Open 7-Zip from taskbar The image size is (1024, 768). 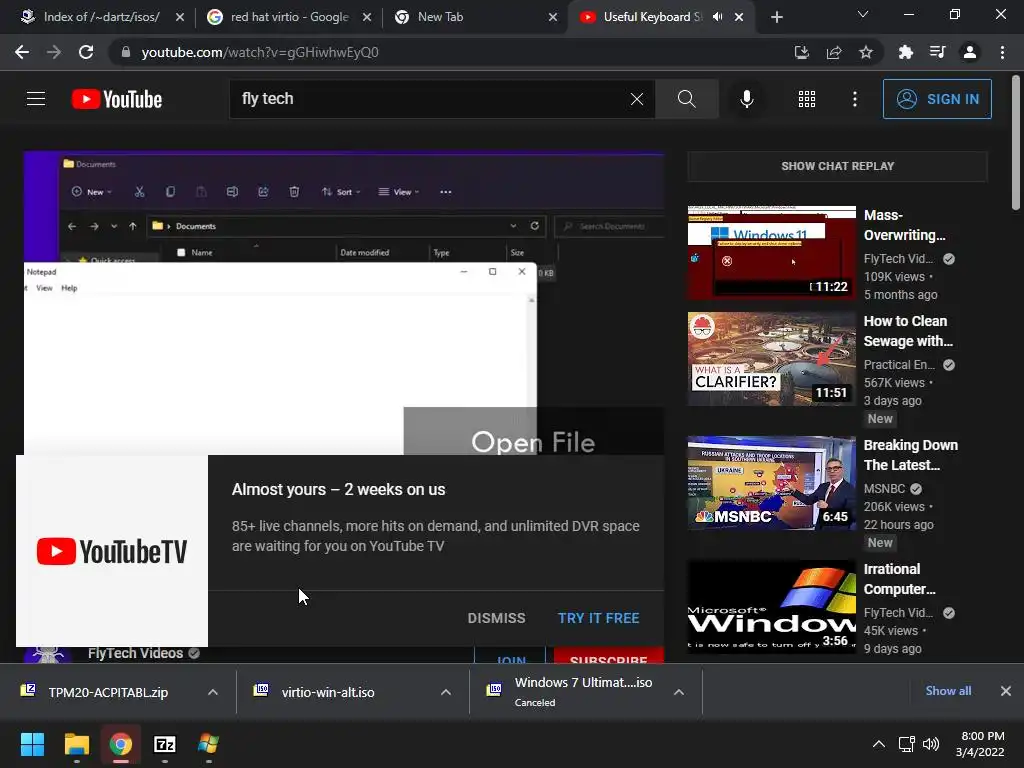click(x=165, y=744)
